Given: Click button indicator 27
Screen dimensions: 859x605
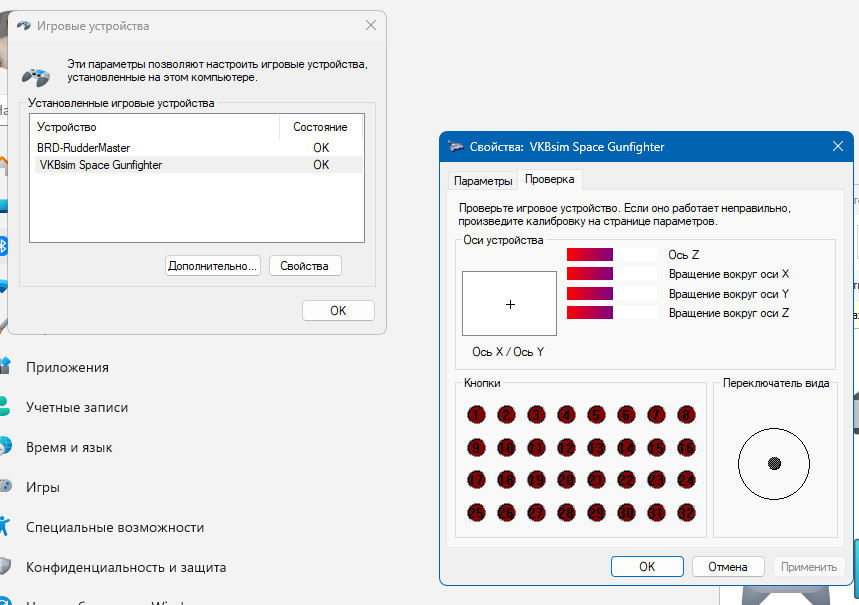Looking at the screenshot, I should pyautogui.click(x=536, y=513).
